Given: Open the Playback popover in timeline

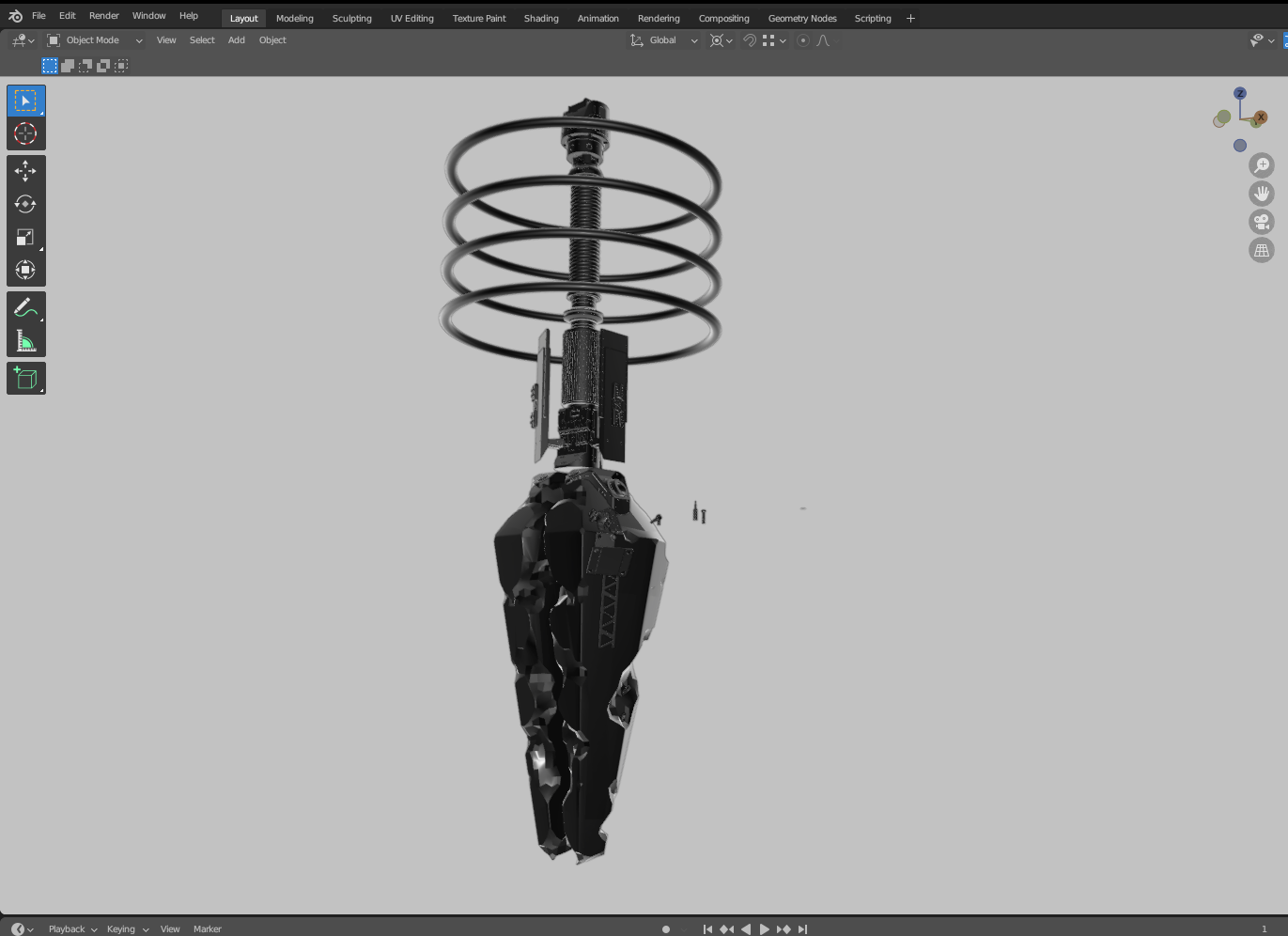Looking at the screenshot, I should [x=72, y=929].
